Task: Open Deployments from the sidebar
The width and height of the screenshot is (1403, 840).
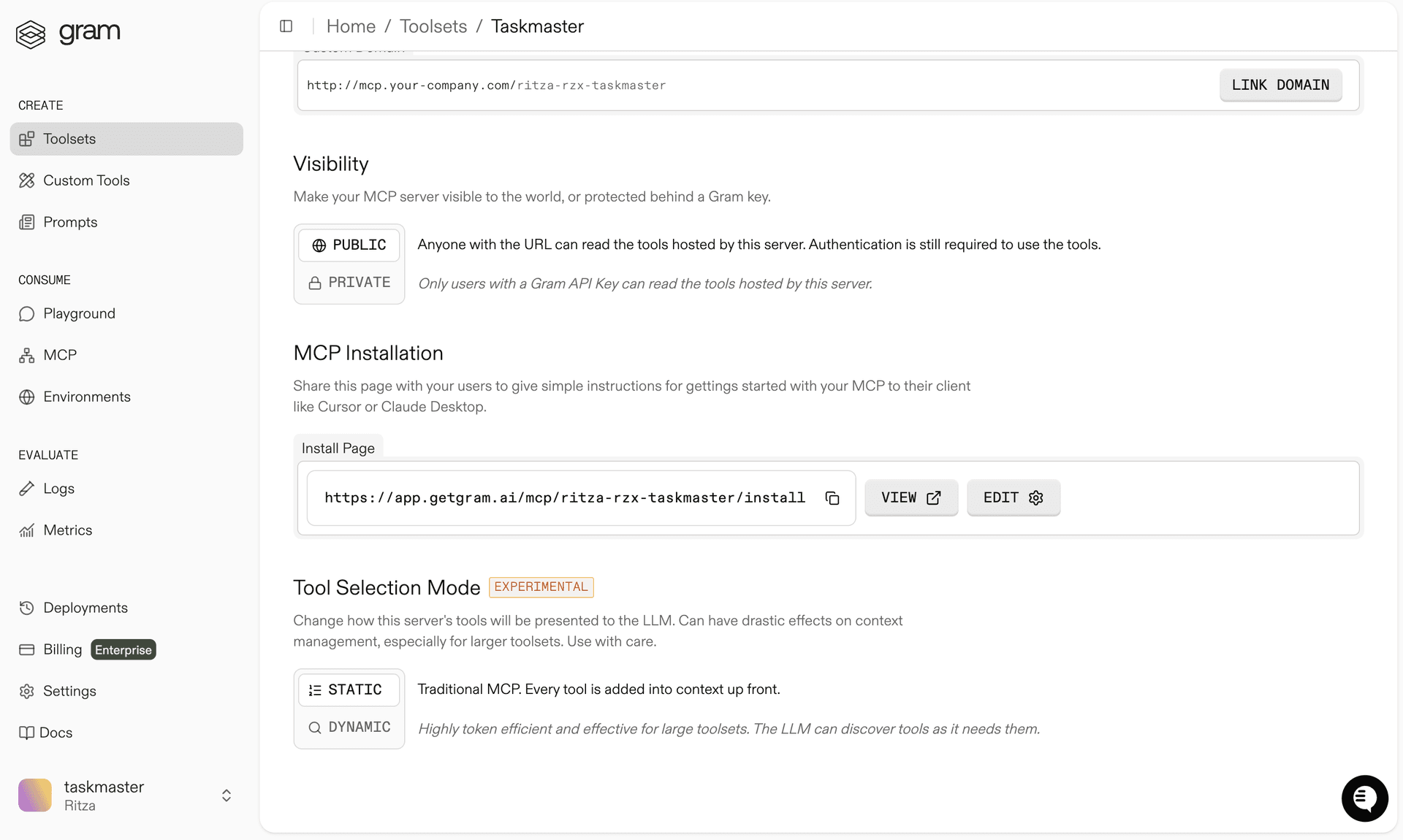Action: click(85, 607)
